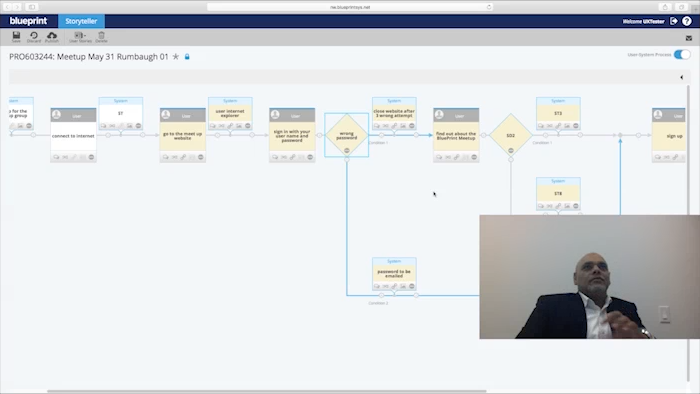
Task: Select the 'wrong password' decision diamond
Action: (x=346, y=134)
